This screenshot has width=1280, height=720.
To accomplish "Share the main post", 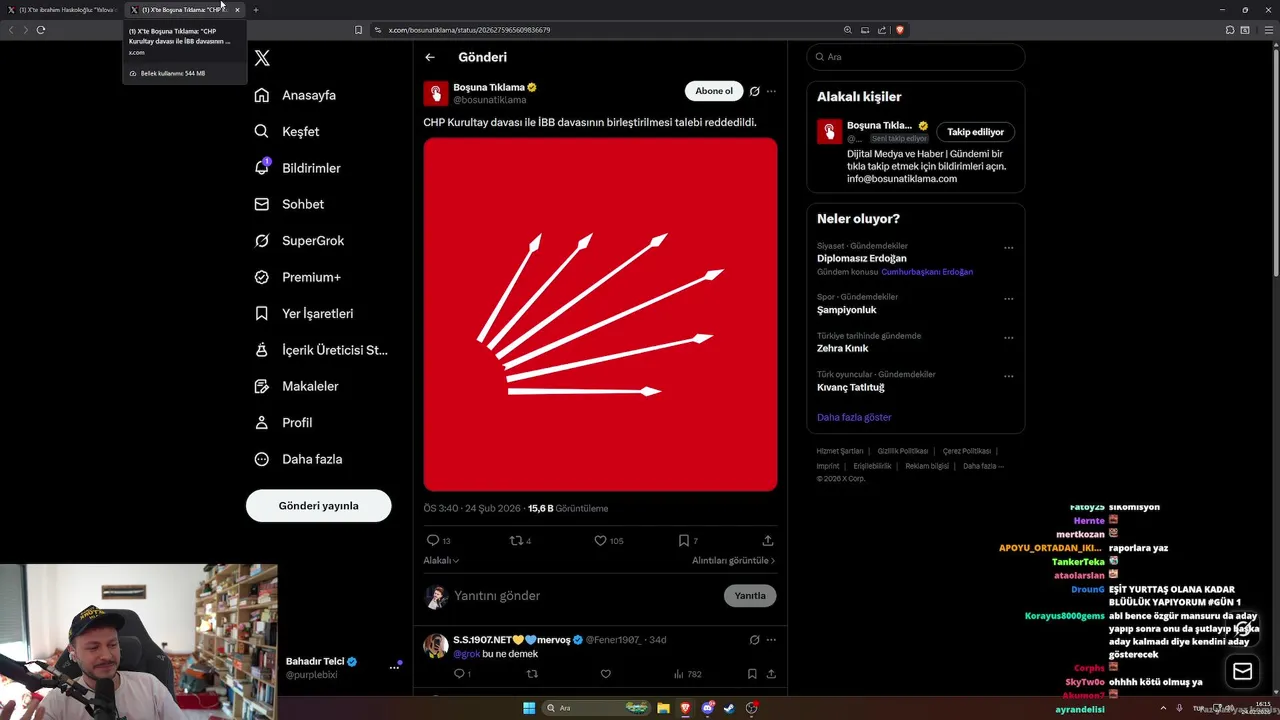I will tap(768, 540).
